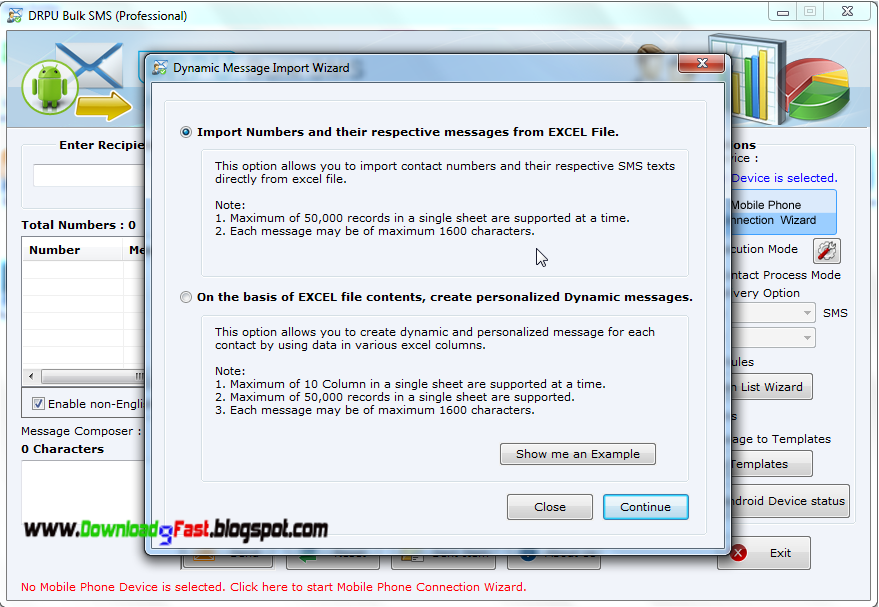879x607 pixels.
Task: Open the execution mode wrench settings icon
Action: pos(827,251)
